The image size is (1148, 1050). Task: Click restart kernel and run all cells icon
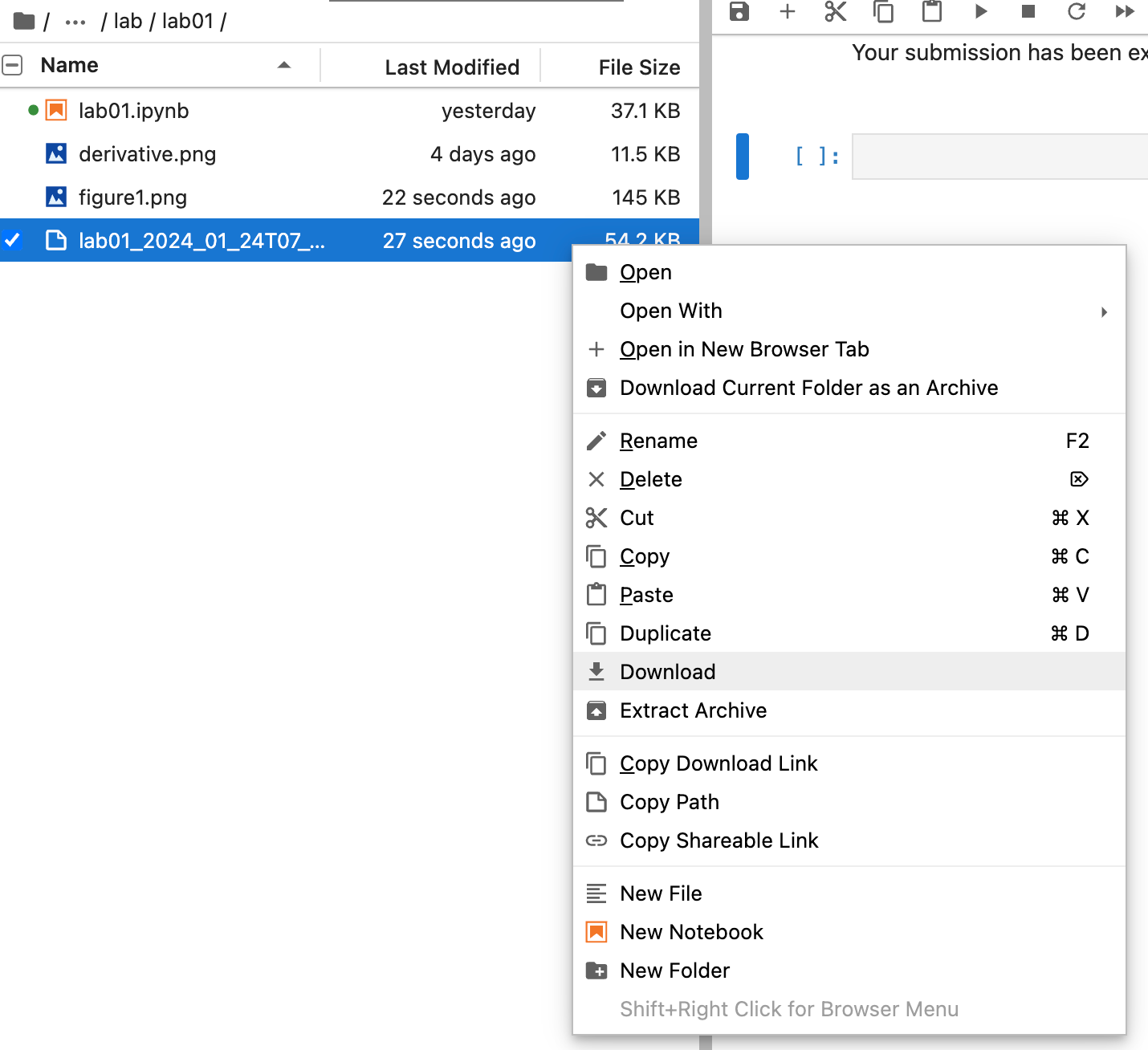[x=1124, y=12]
